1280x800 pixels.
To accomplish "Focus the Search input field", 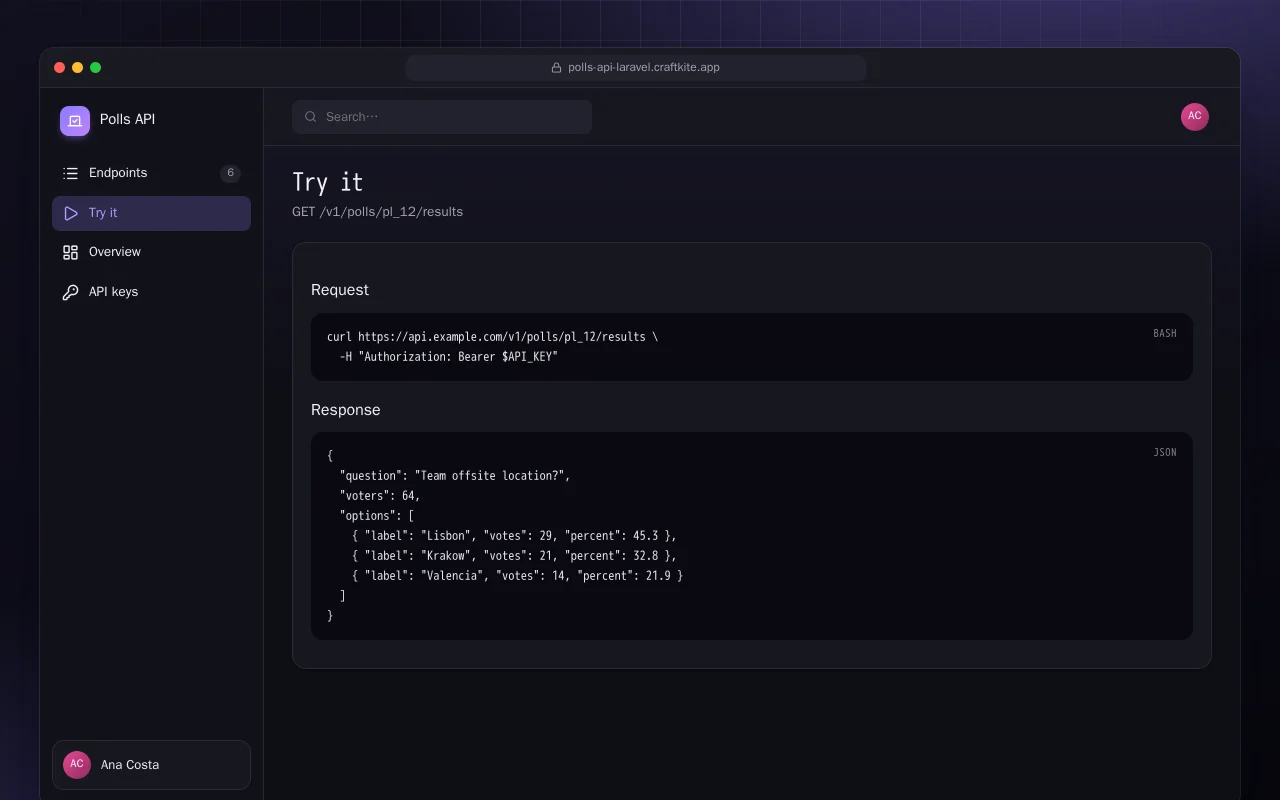I will (442, 117).
